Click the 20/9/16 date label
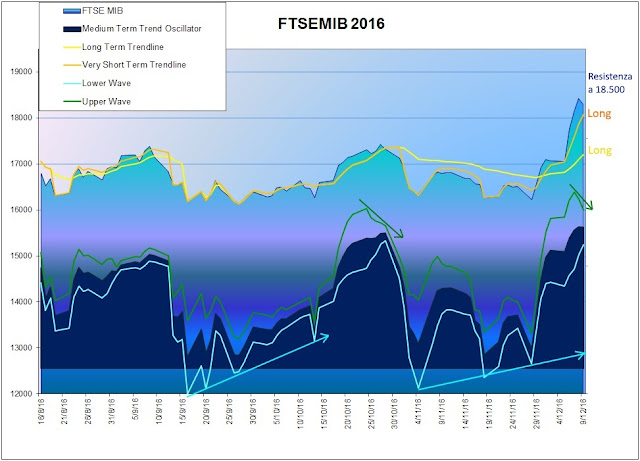640x461 pixels. pos(207,412)
